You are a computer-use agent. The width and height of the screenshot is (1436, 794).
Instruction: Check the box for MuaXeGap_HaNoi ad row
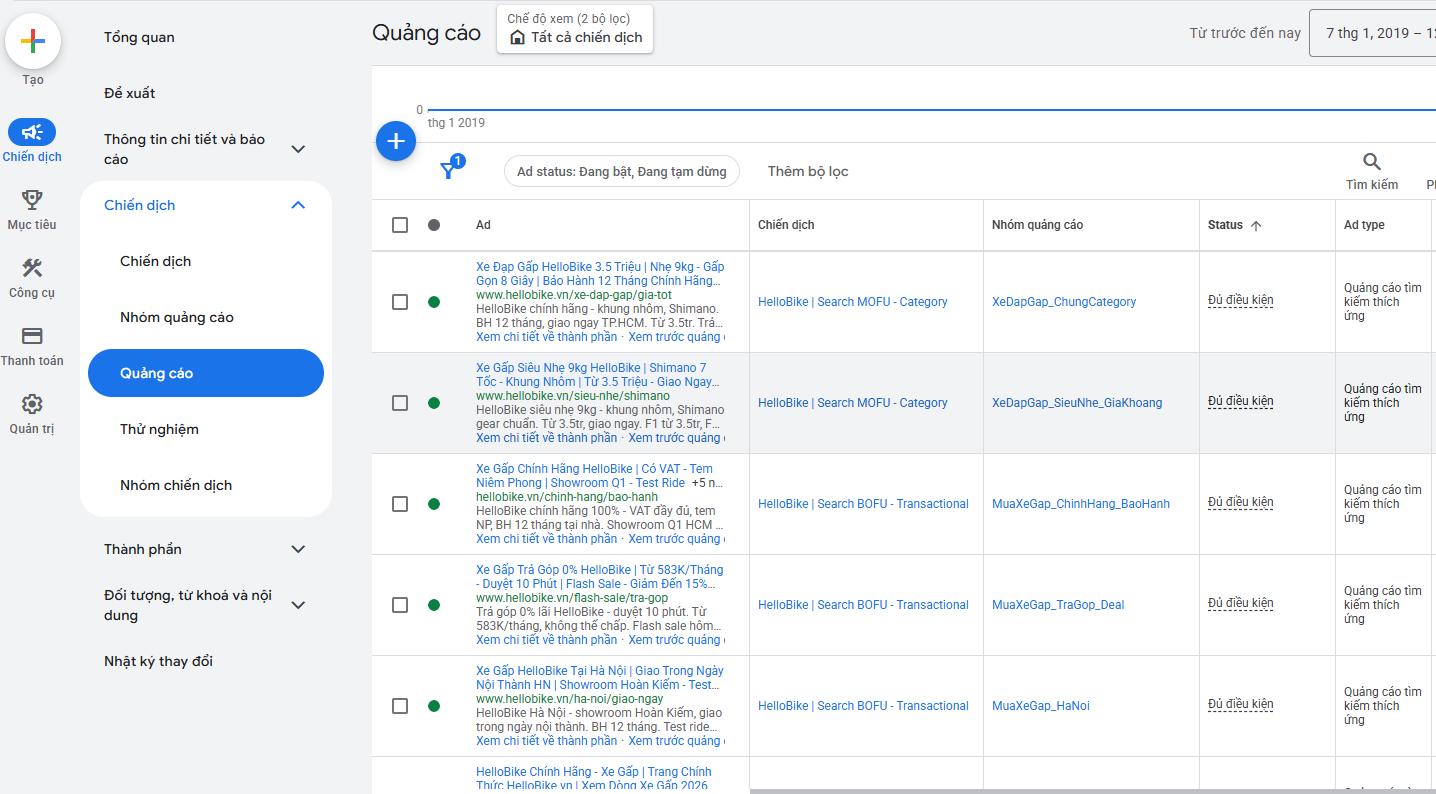click(x=400, y=706)
